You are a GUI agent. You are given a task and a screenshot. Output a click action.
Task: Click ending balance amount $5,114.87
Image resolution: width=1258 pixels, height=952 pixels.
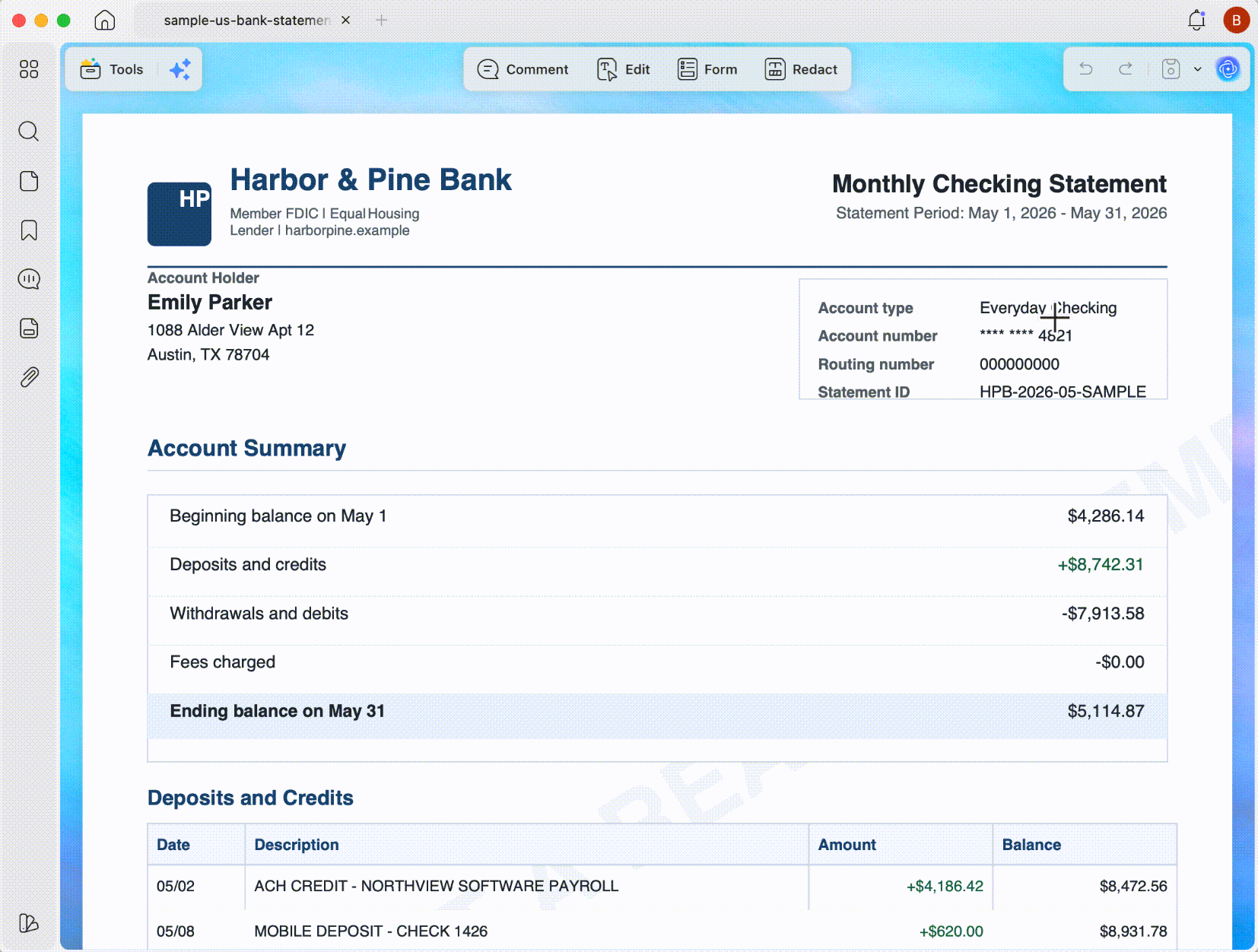1106,711
